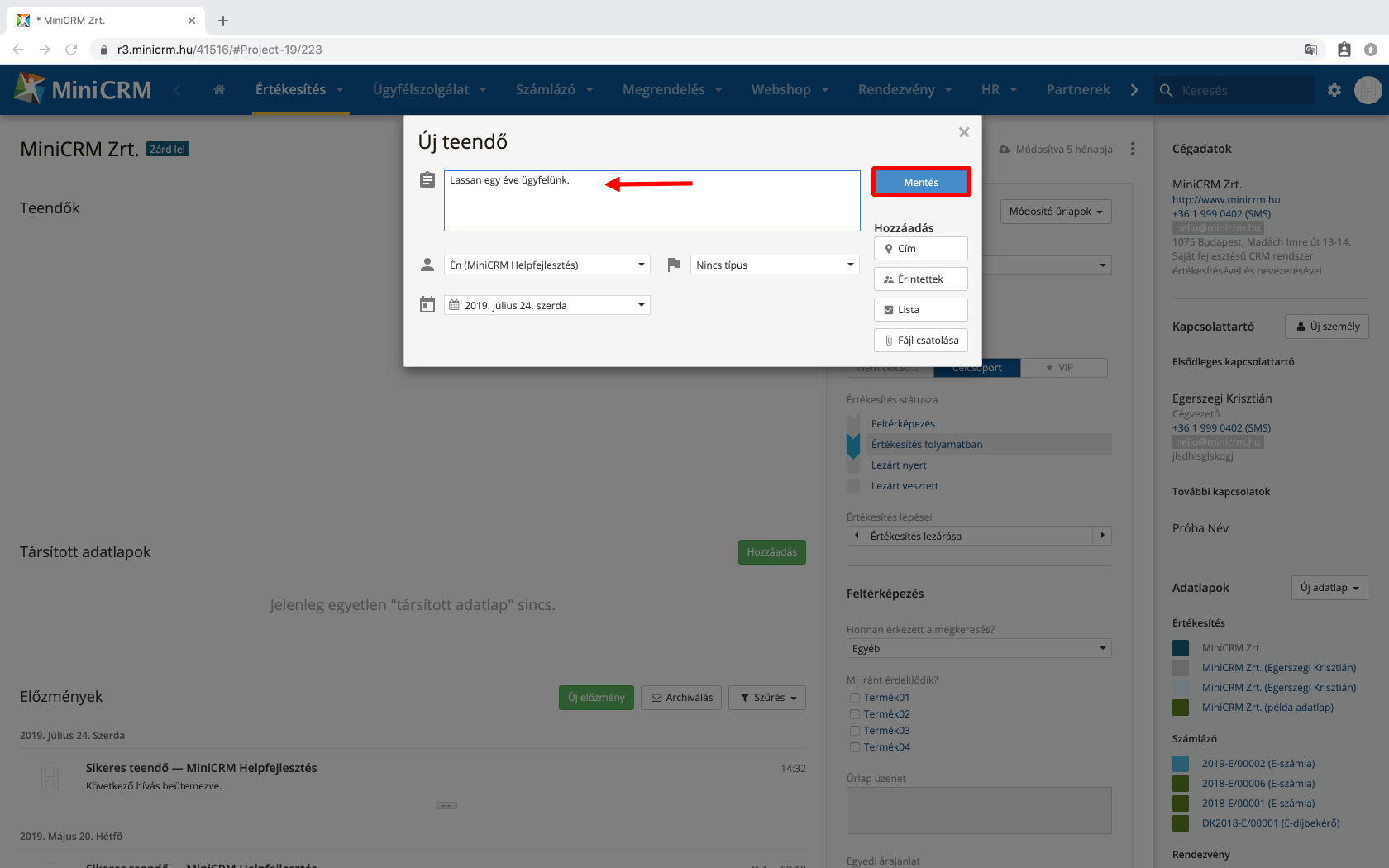1389x868 pixels.
Task: Open the Számlázó menu
Action: coord(555,90)
